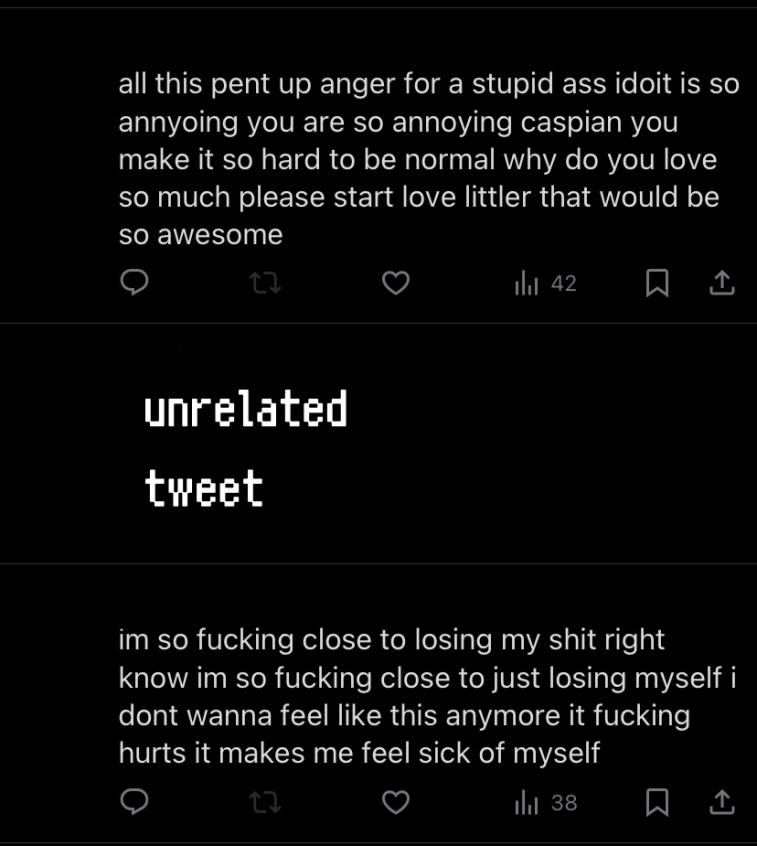757x846 pixels.
Task: Open the middle unrelated tweet
Action: pyautogui.click(x=378, y=443)
